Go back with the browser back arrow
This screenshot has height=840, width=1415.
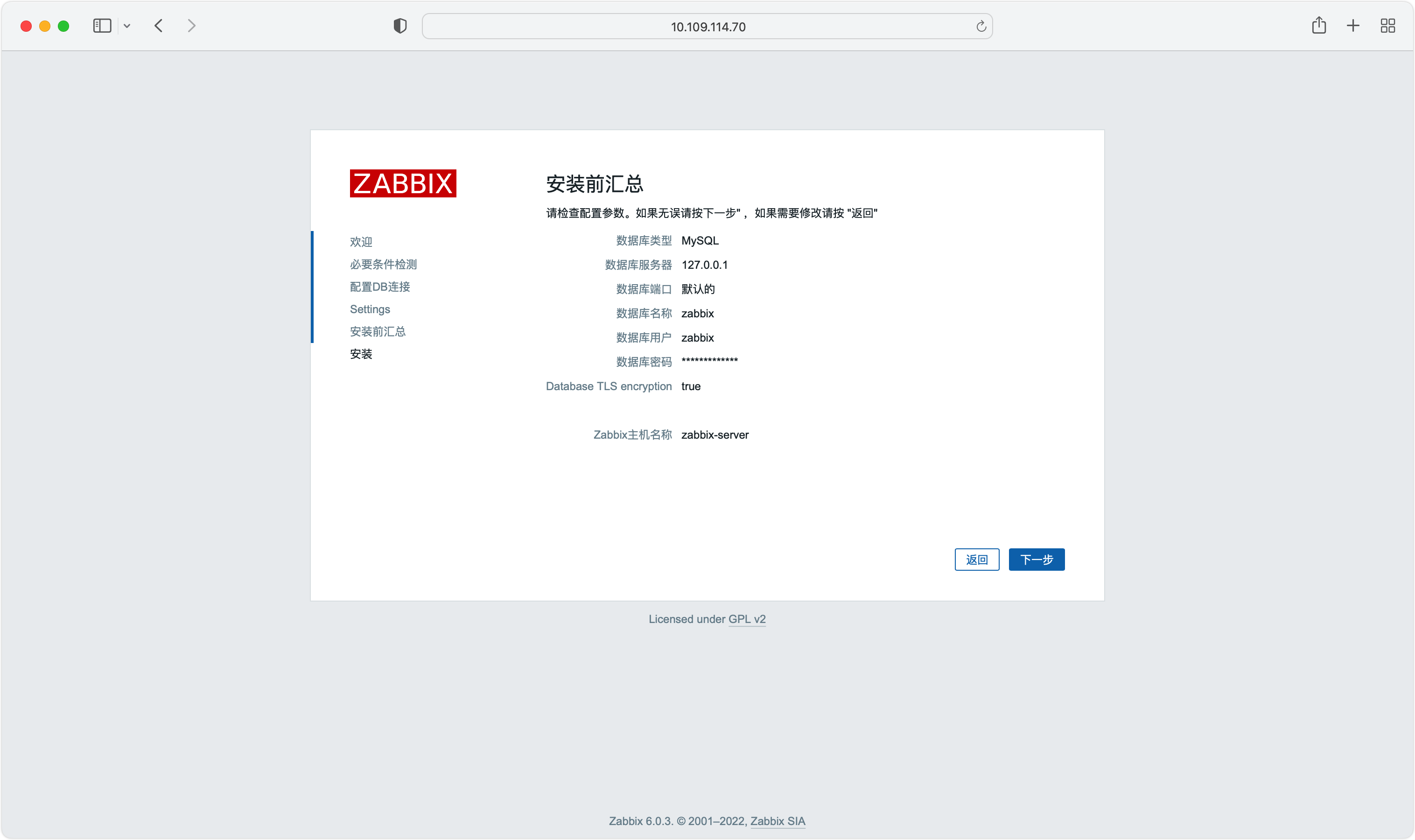(159, 26)
